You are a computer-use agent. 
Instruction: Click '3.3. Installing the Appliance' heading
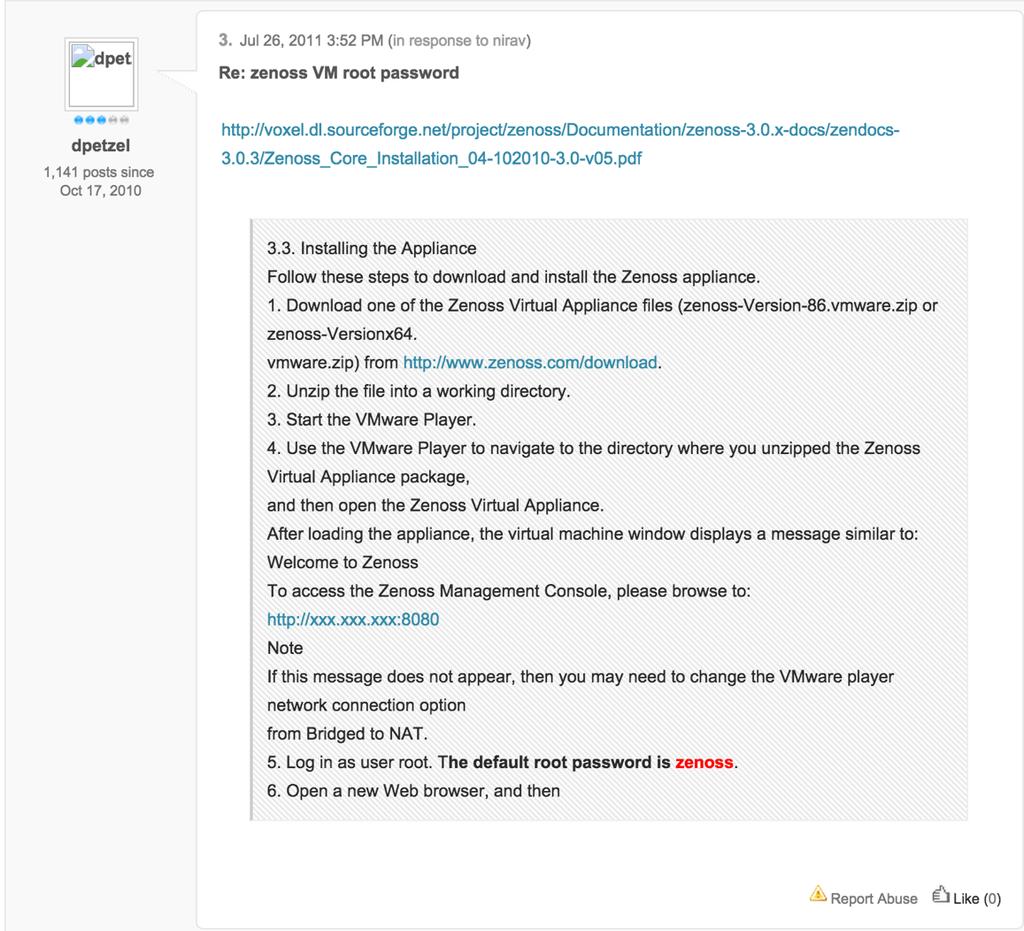(372, 249)
